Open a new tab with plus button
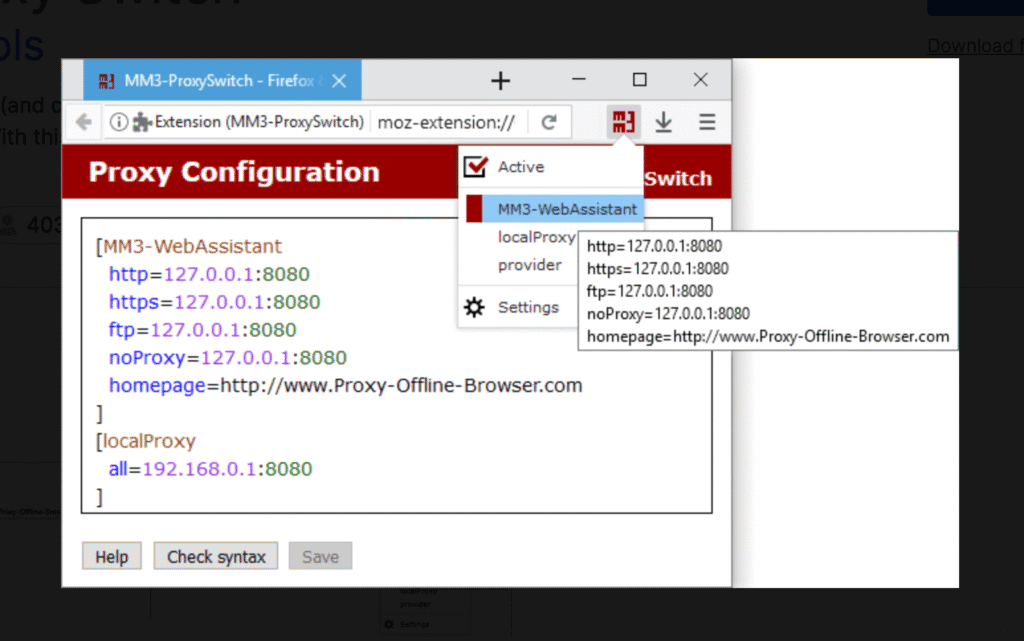Image resolution: width=1024 pixels, height=641 pixels. tap(500, 81)
